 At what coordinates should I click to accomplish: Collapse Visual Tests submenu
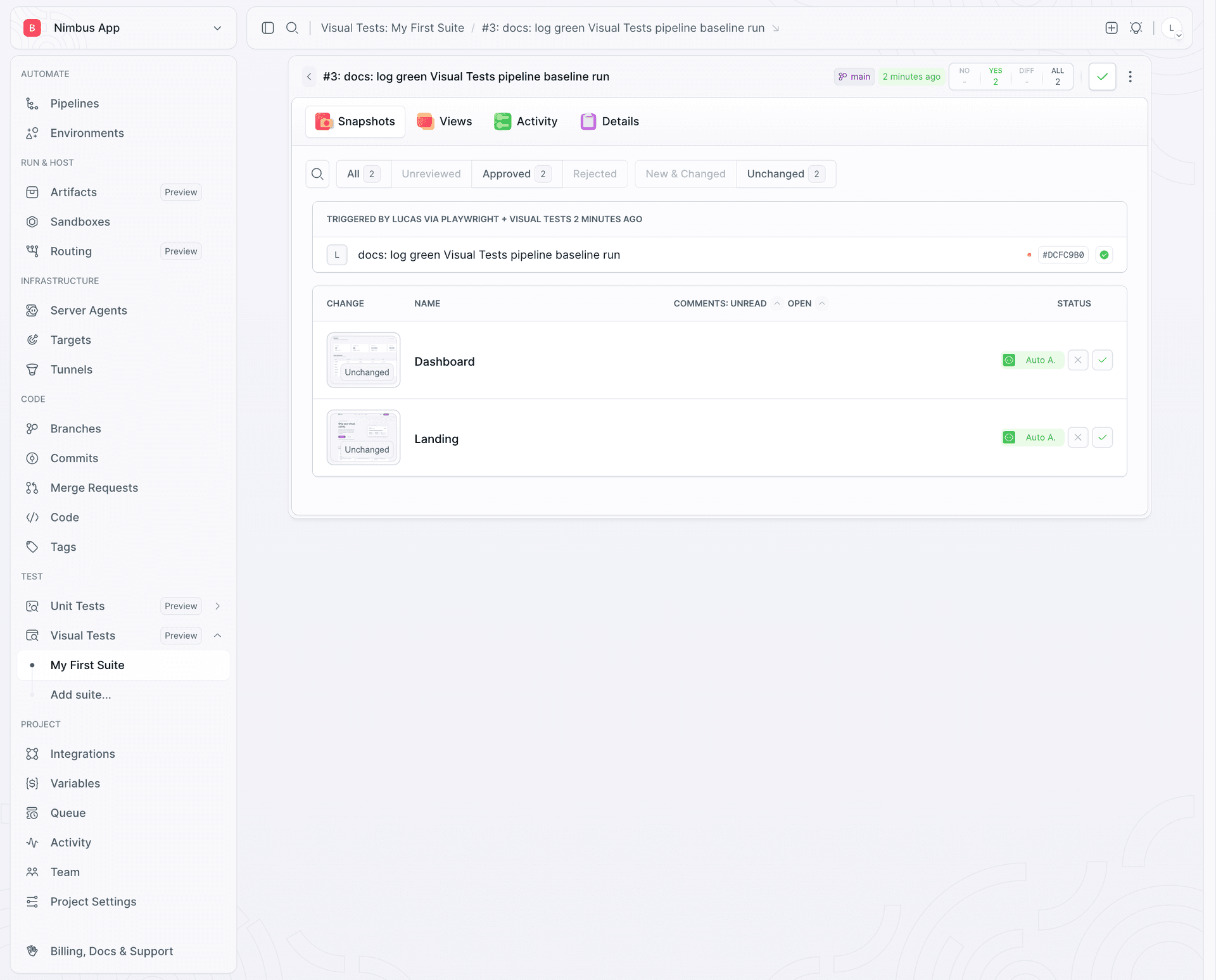[x=218, y=636]
